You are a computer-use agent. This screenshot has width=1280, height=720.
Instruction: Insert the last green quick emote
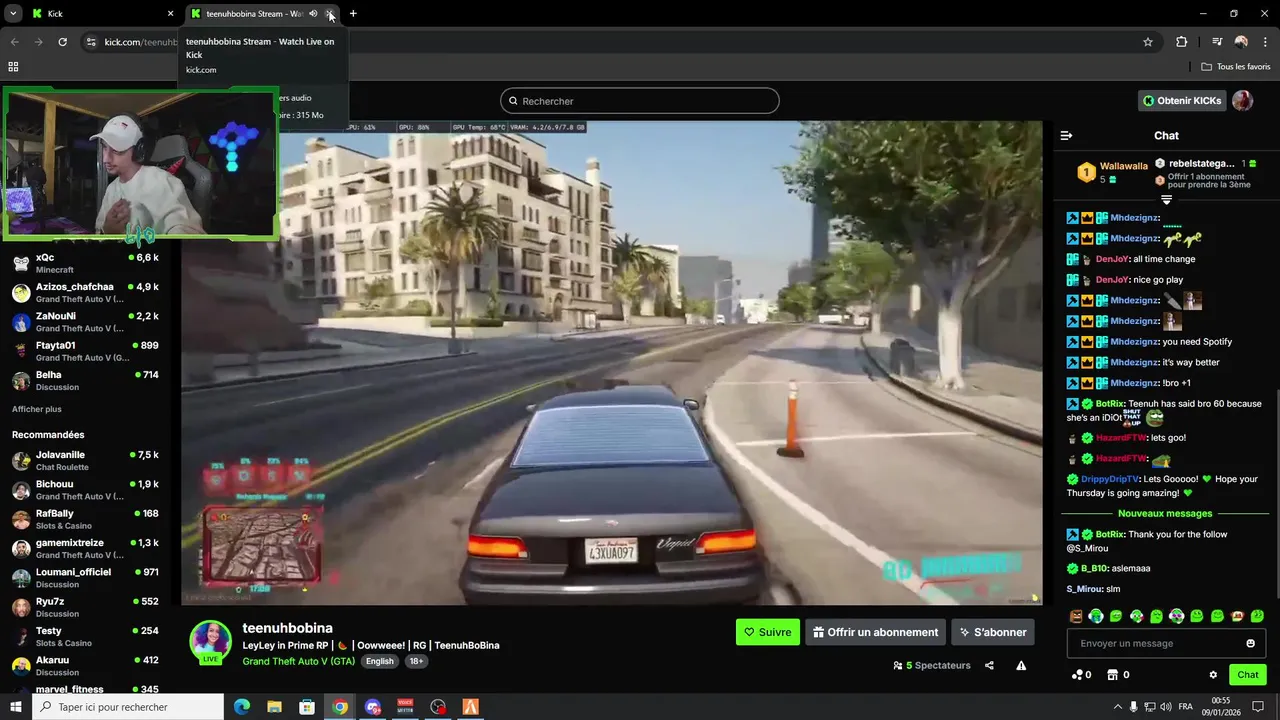tap(1257, 616)
